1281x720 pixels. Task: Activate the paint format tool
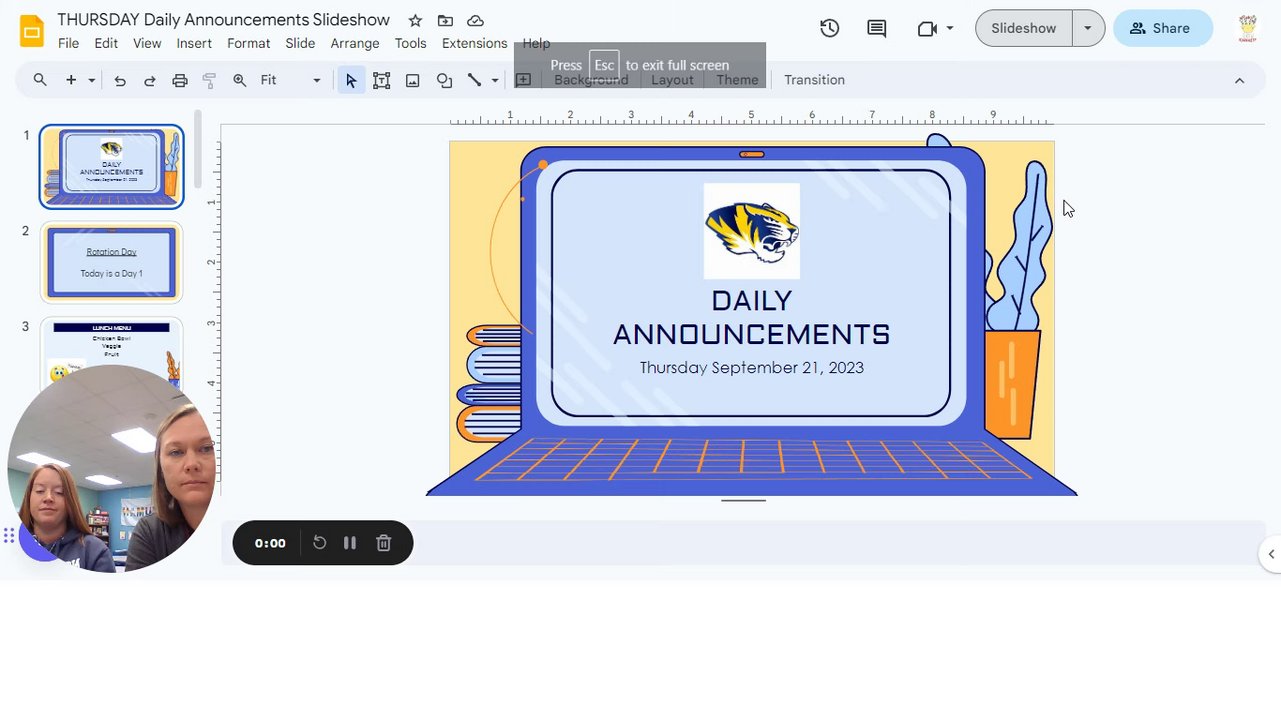(x=210, y=80)
